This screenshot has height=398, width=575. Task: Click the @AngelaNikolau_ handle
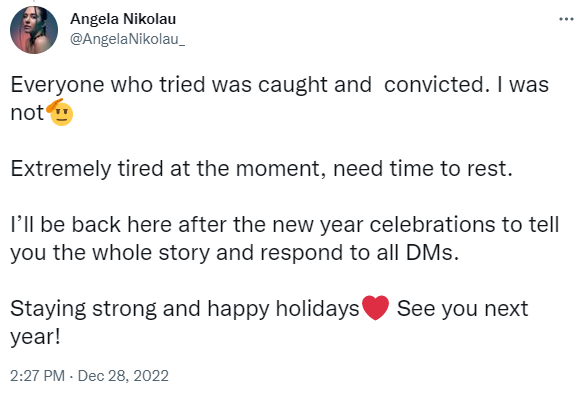pyautogui.click(x=127, y=39)
